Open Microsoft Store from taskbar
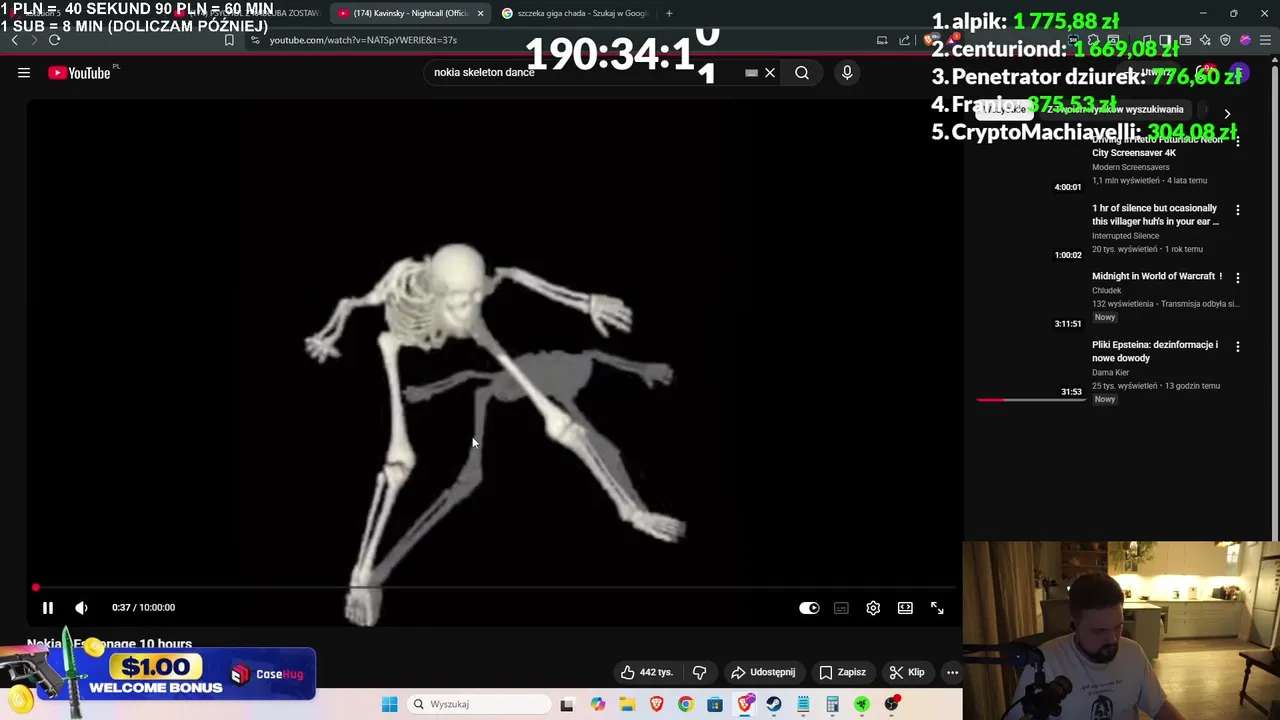Image resolution: width=1280 pixels, height=720 pixels. click(714, 704)
